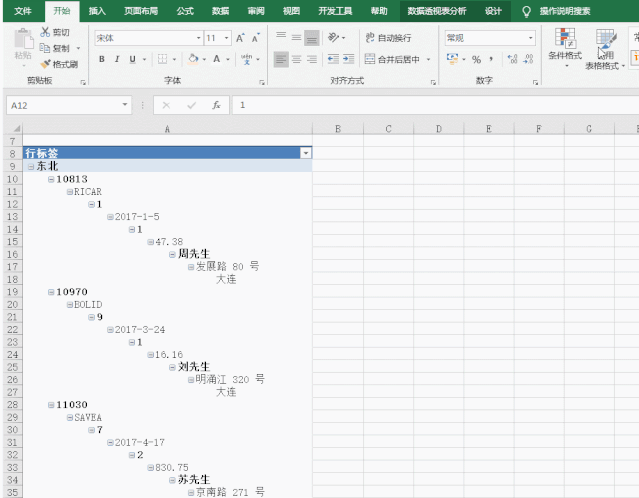Switch to the 插入 ribbon tab

(x=97, y=11)
